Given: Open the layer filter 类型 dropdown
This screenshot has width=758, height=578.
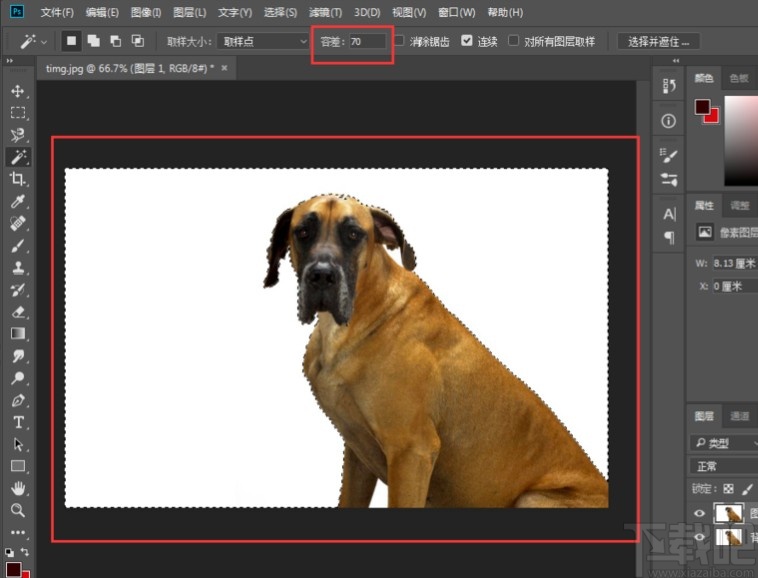Looking at the screenshot, I should coord(724,442).
